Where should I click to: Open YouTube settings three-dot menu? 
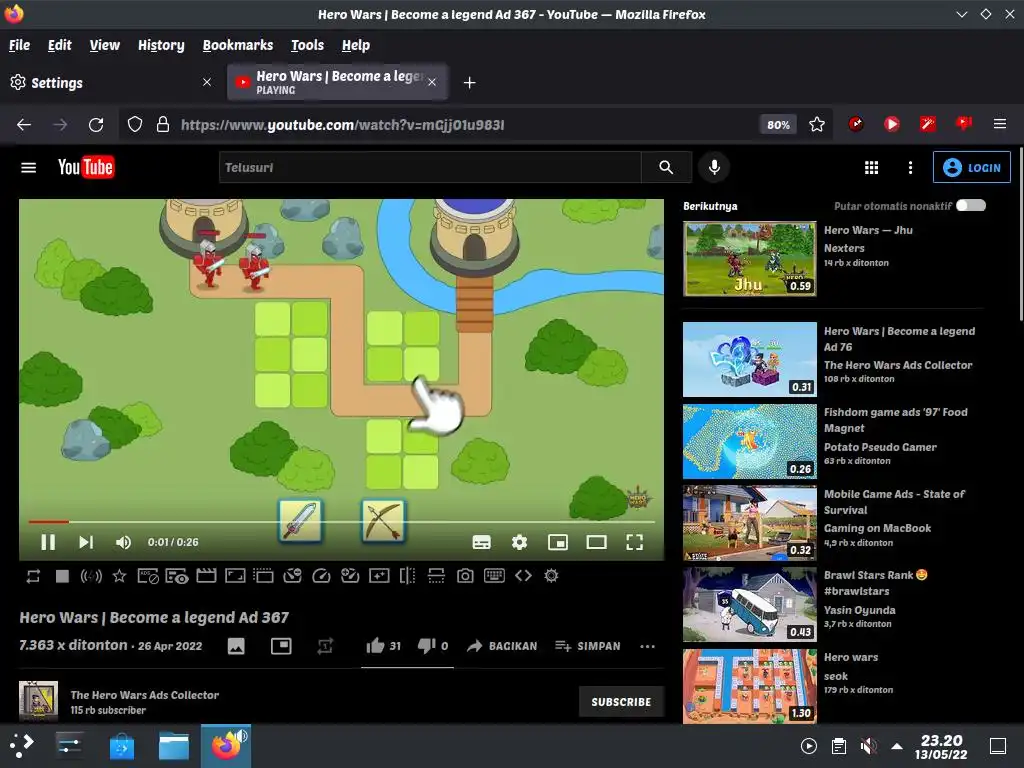tap(910, 168)
